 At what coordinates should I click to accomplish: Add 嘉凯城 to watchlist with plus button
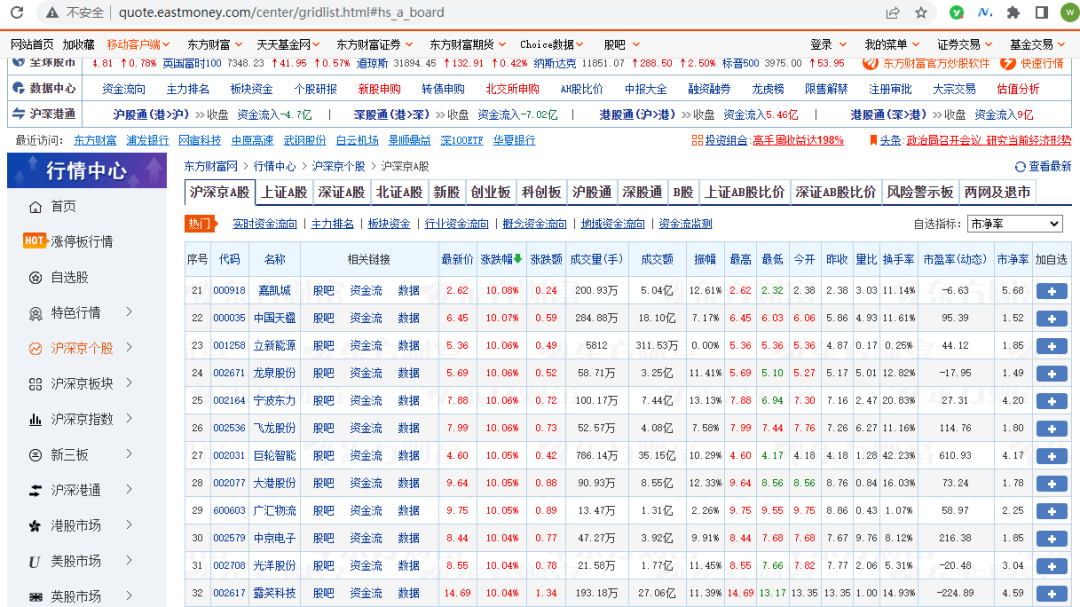tap(1052, 291)
